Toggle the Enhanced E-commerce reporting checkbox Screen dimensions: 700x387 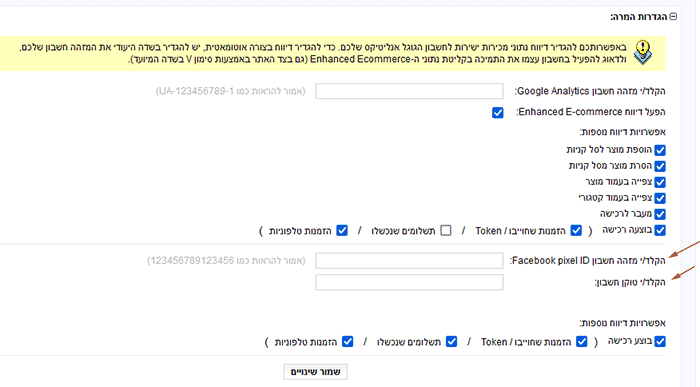point(498,112)
